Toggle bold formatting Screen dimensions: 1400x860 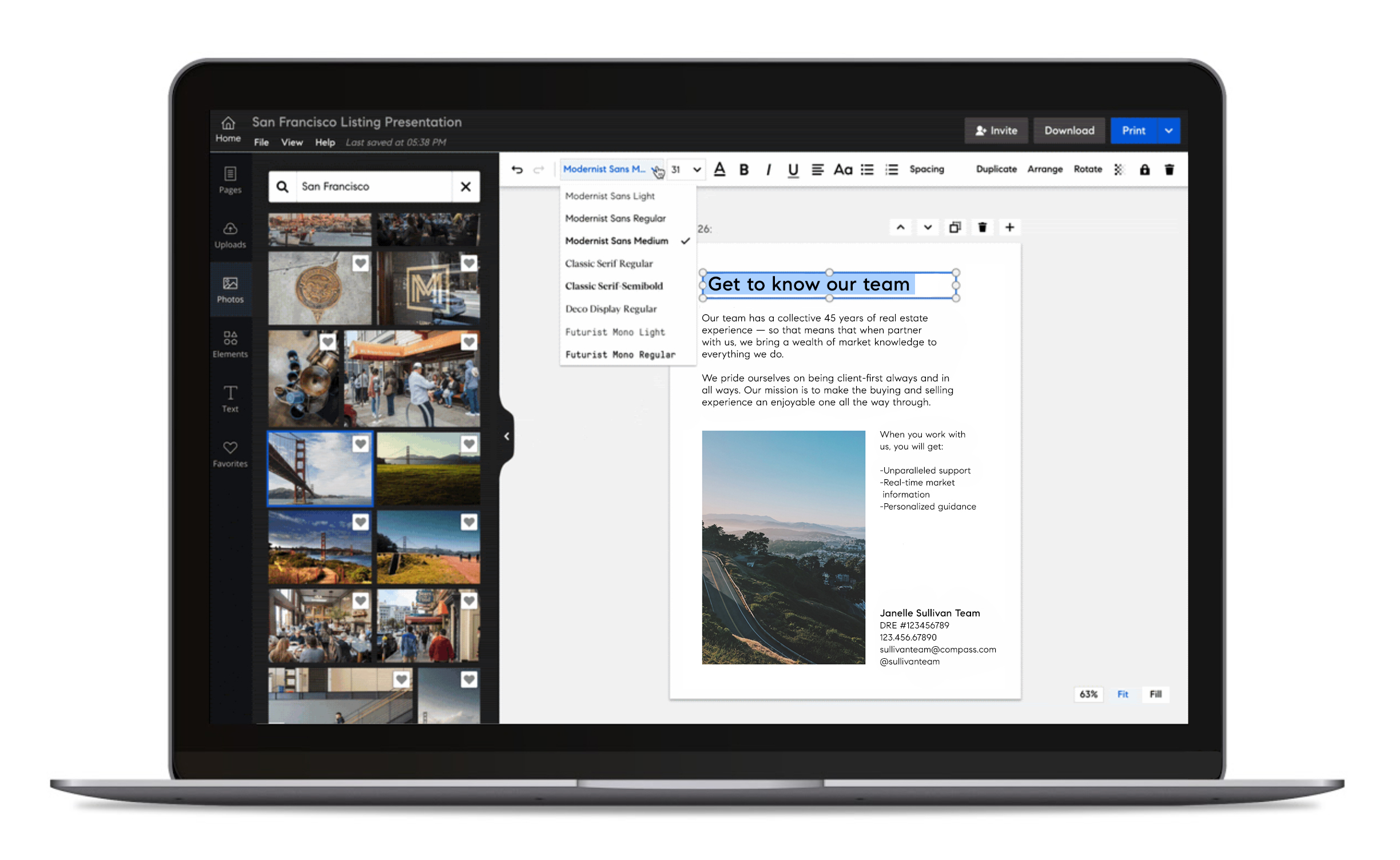point(743,169)
